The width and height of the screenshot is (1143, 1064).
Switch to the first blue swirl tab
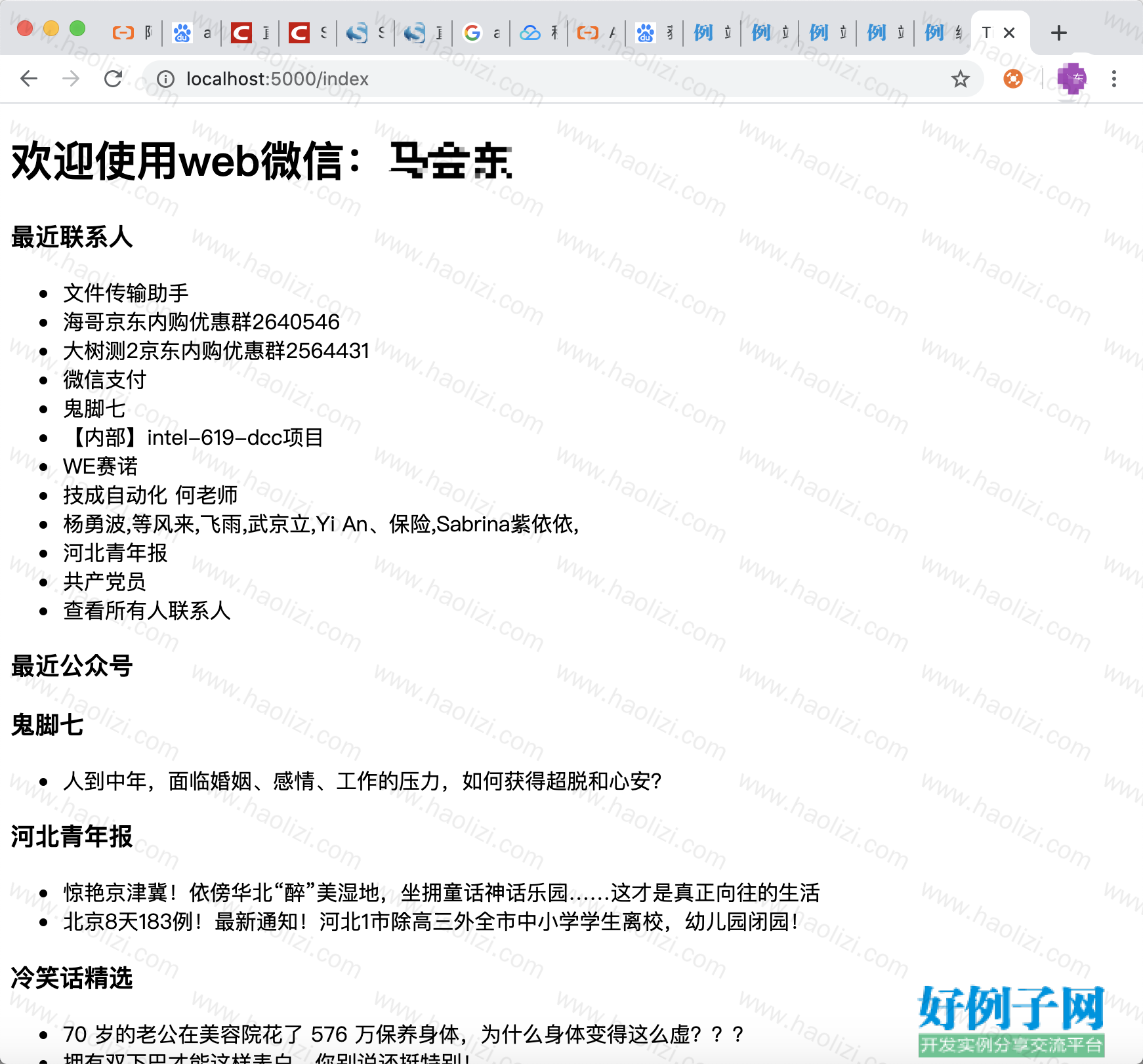point(365,33)
